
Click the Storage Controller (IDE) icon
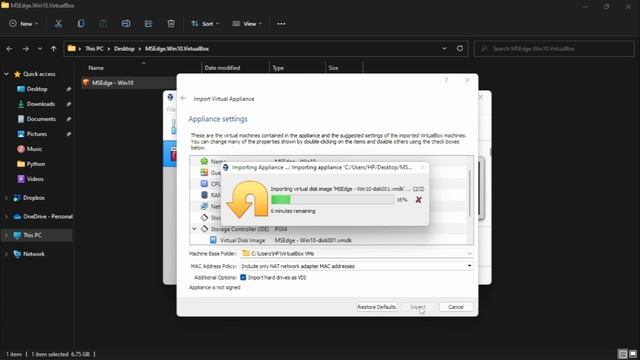(204, 229)
